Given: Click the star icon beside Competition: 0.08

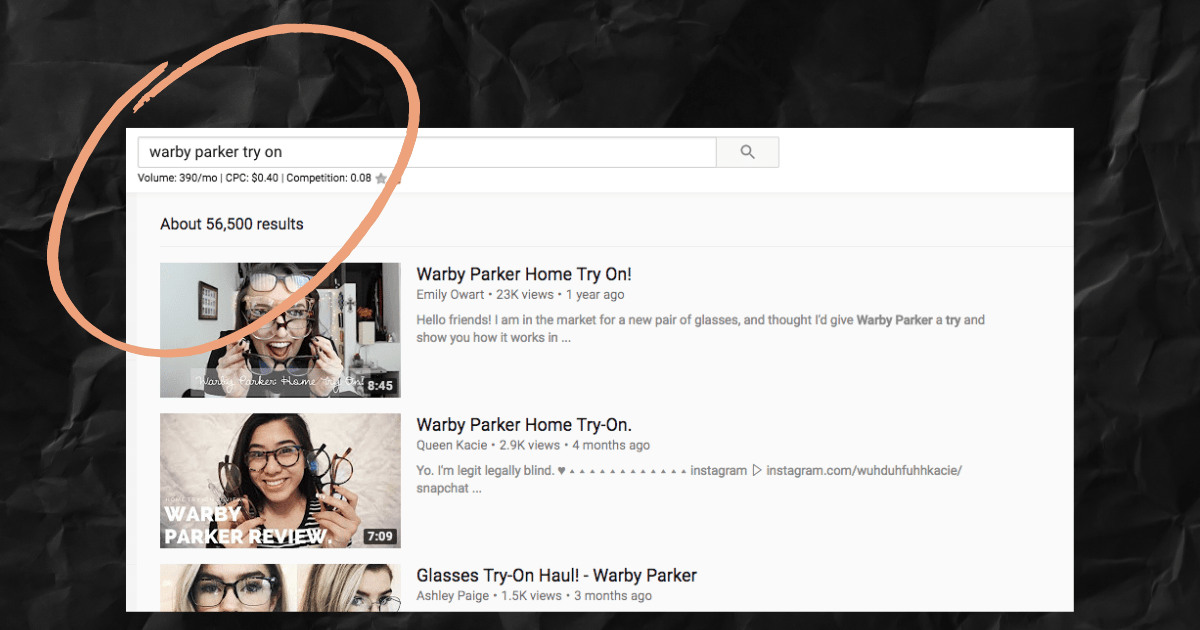Looking at the screenshot, I should tap(381, 179).
